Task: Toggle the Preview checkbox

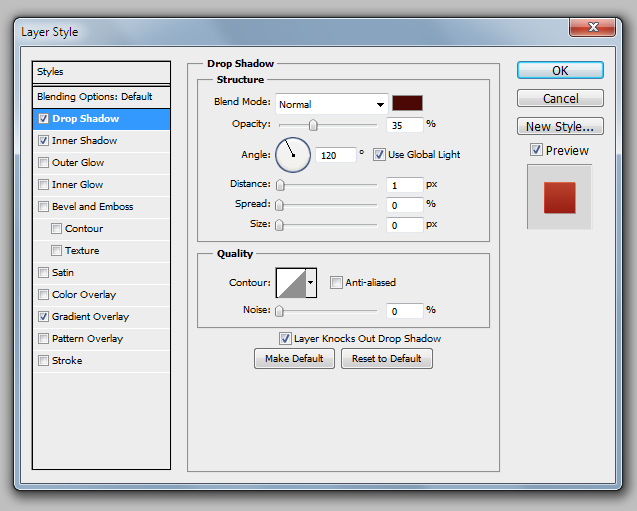Action: point(536,150)
